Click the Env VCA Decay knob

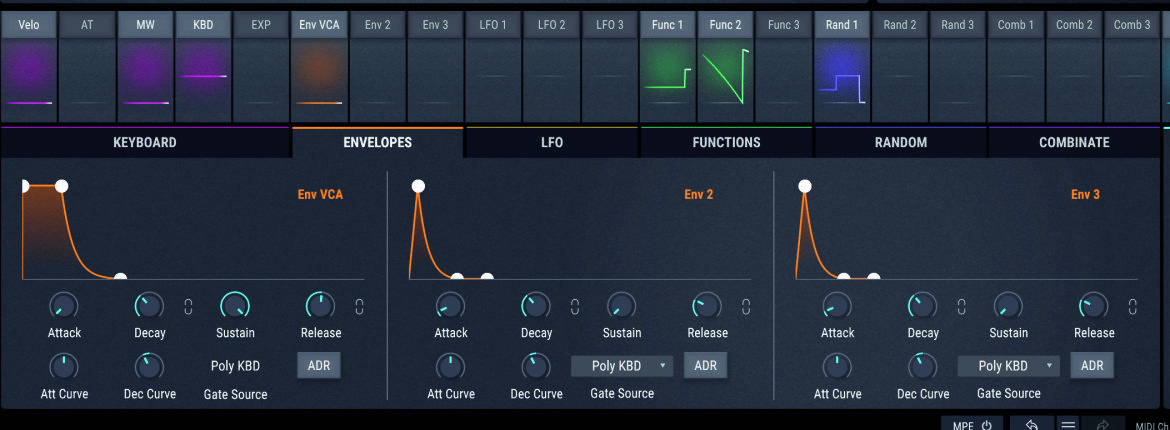[149, 305]
